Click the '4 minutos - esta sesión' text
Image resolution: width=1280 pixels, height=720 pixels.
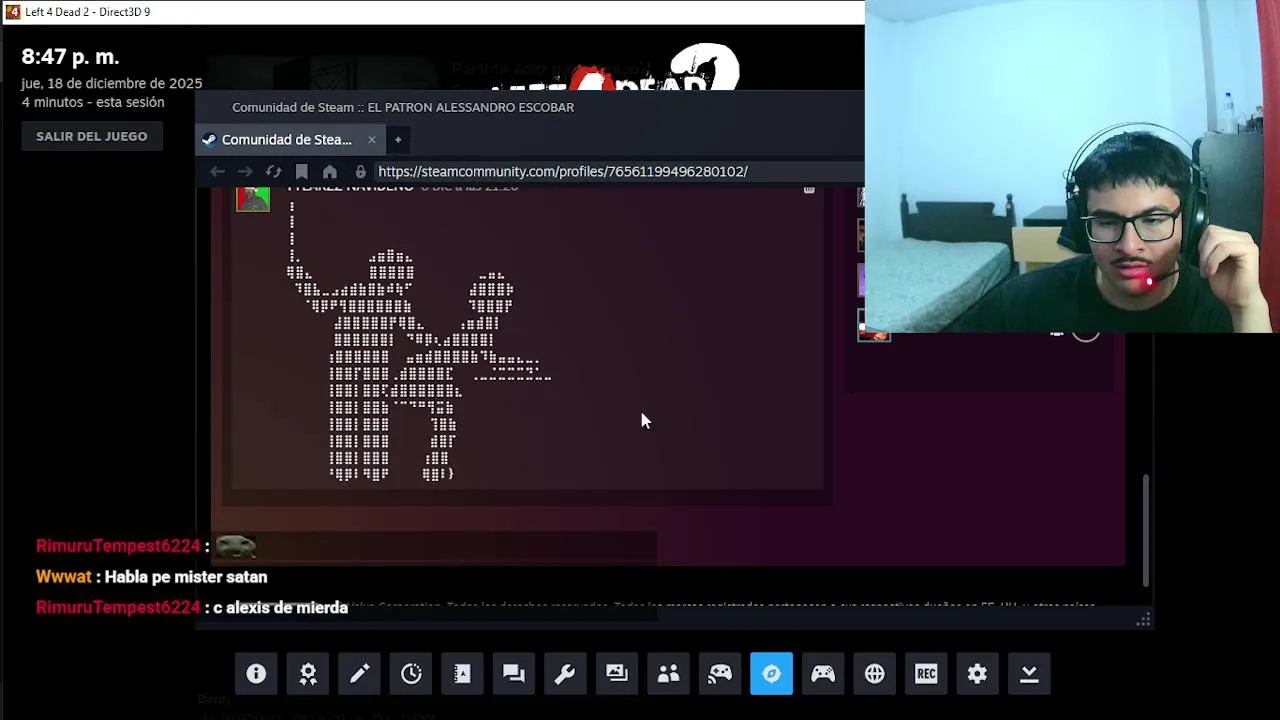(x=93, y=103)
